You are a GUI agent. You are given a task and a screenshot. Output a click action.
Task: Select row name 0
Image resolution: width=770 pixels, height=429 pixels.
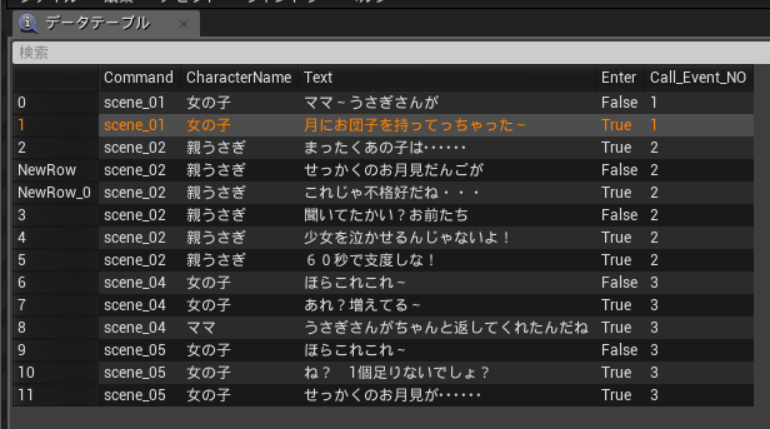pyautogui.click(x=22, y=103)
